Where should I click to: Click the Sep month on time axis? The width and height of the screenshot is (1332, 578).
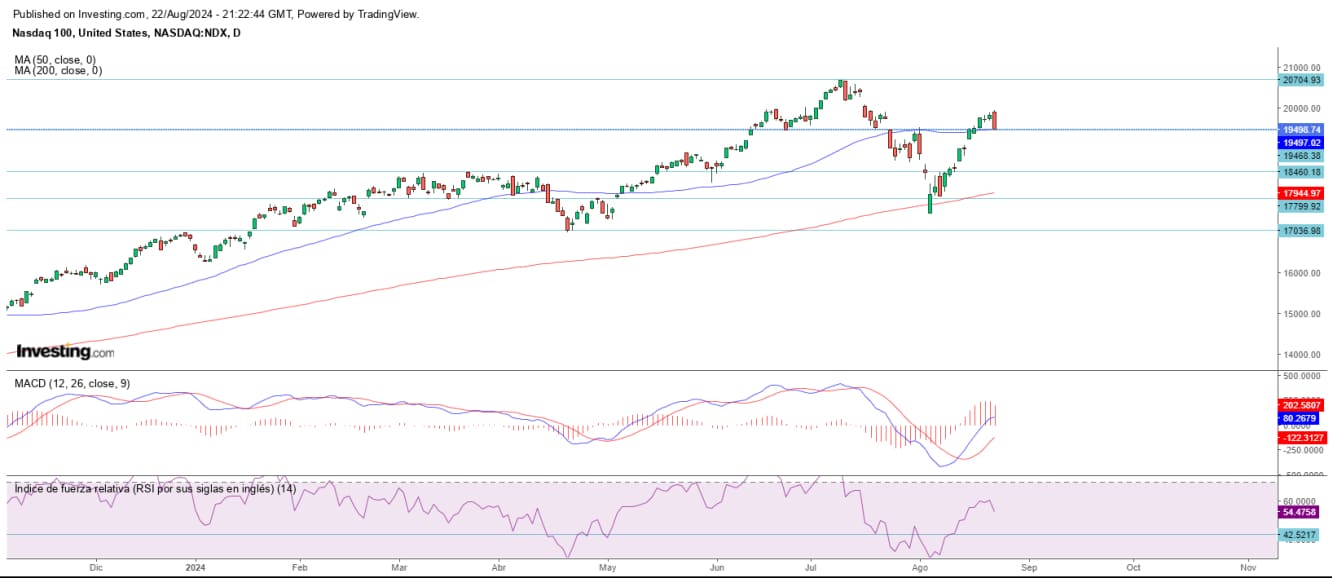[x=1029, y=566]
